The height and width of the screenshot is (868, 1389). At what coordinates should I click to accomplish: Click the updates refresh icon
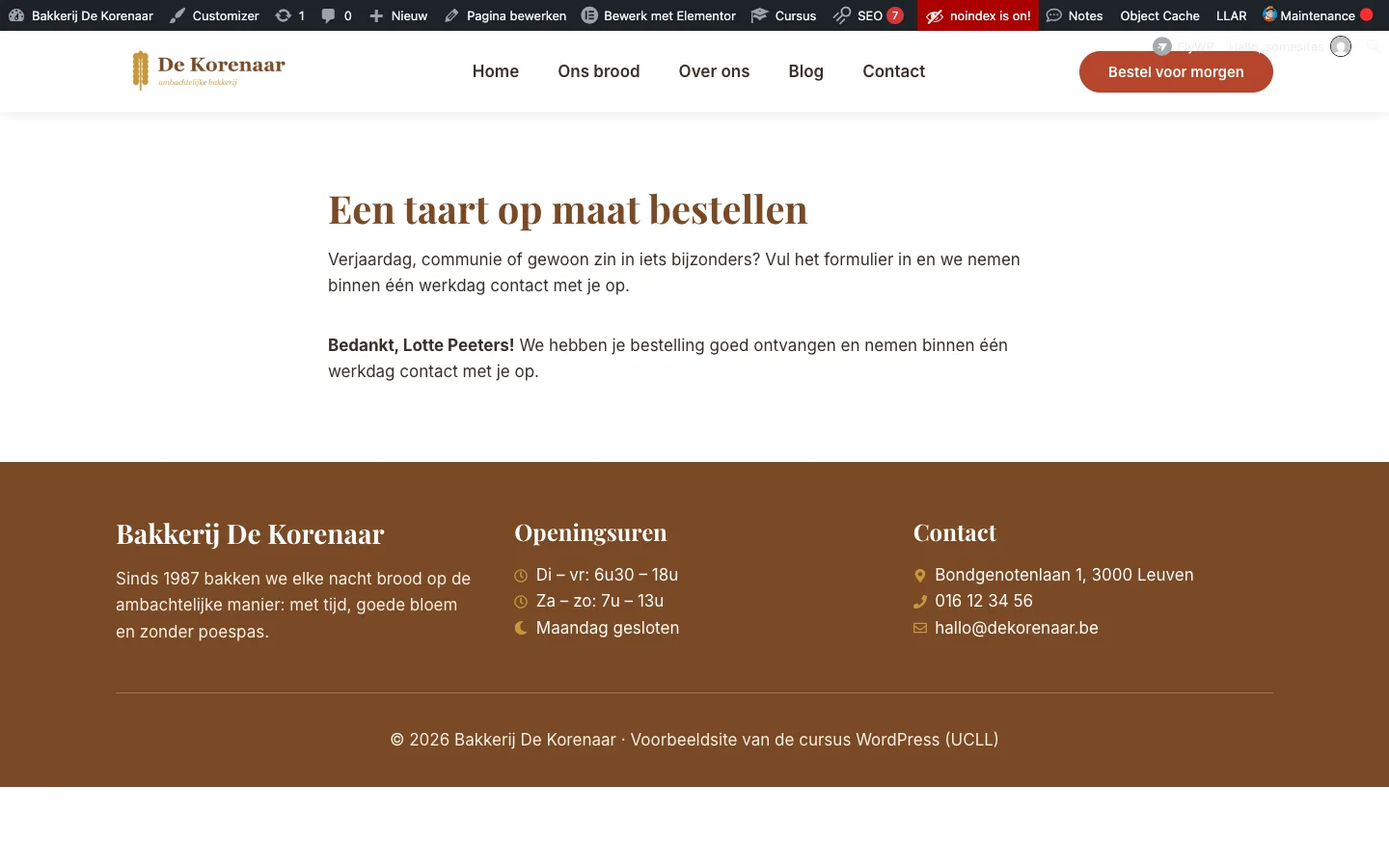[283, 15]
